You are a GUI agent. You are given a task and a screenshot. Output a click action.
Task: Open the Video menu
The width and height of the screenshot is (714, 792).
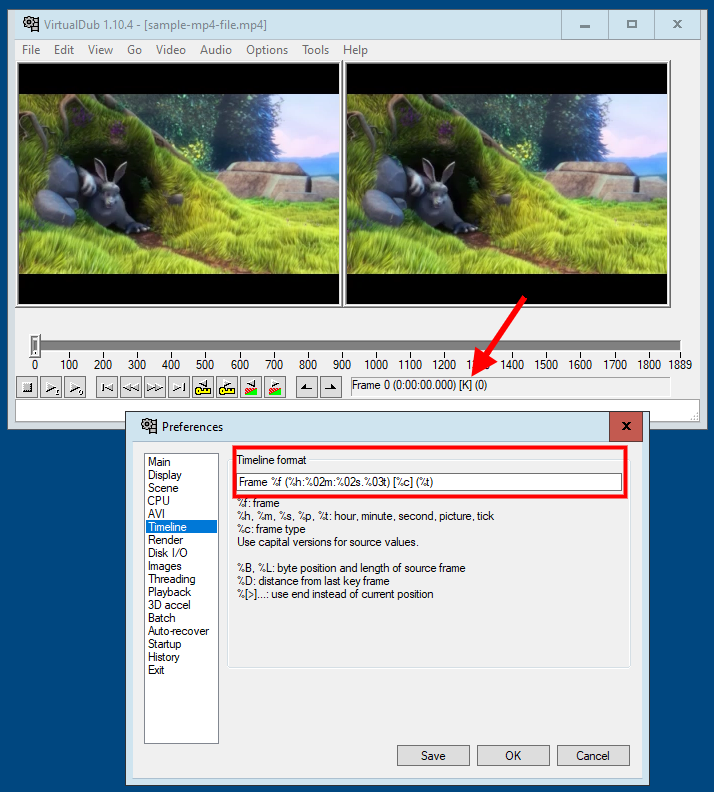pos(171,50)
